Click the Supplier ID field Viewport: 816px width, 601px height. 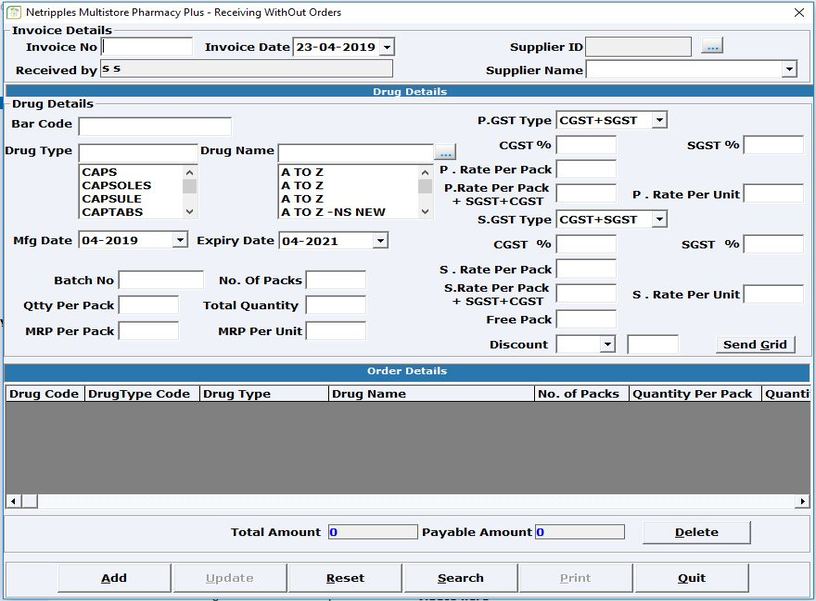pos(639,47)
